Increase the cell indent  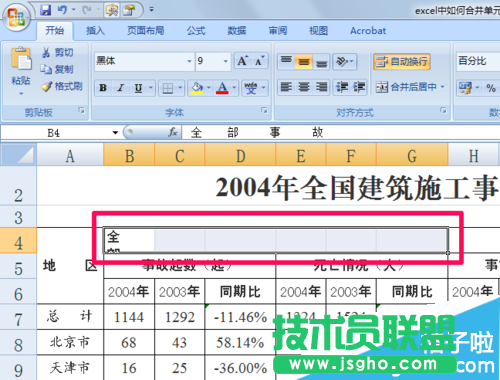(359, 87)
